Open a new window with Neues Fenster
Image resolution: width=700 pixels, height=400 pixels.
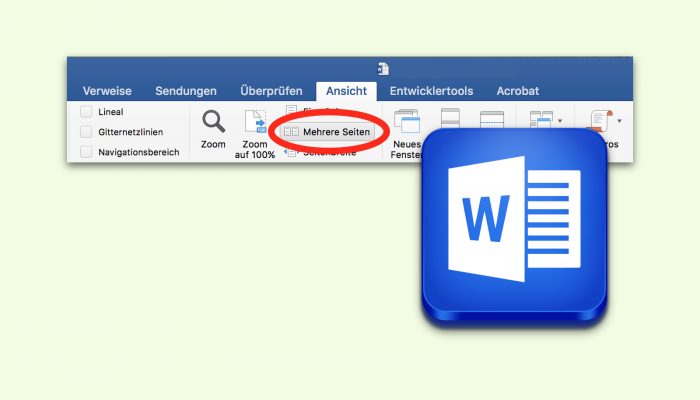pos(406,134)
